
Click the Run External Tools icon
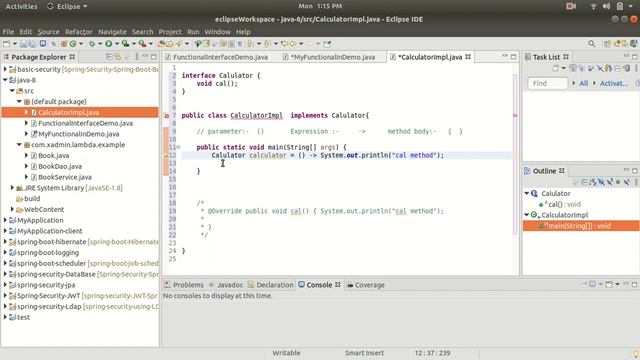(x=142, y=44)
